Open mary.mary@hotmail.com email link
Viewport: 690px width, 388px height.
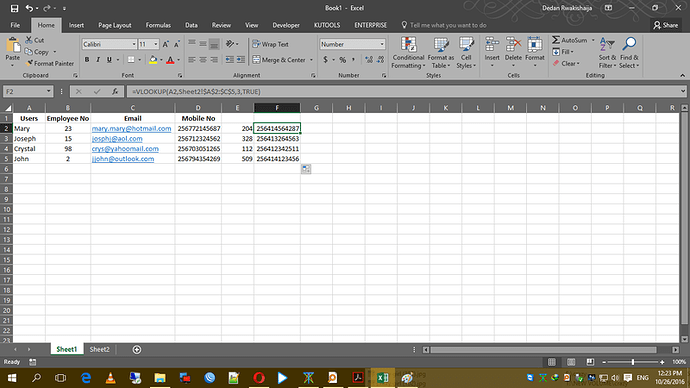[131, 128]
